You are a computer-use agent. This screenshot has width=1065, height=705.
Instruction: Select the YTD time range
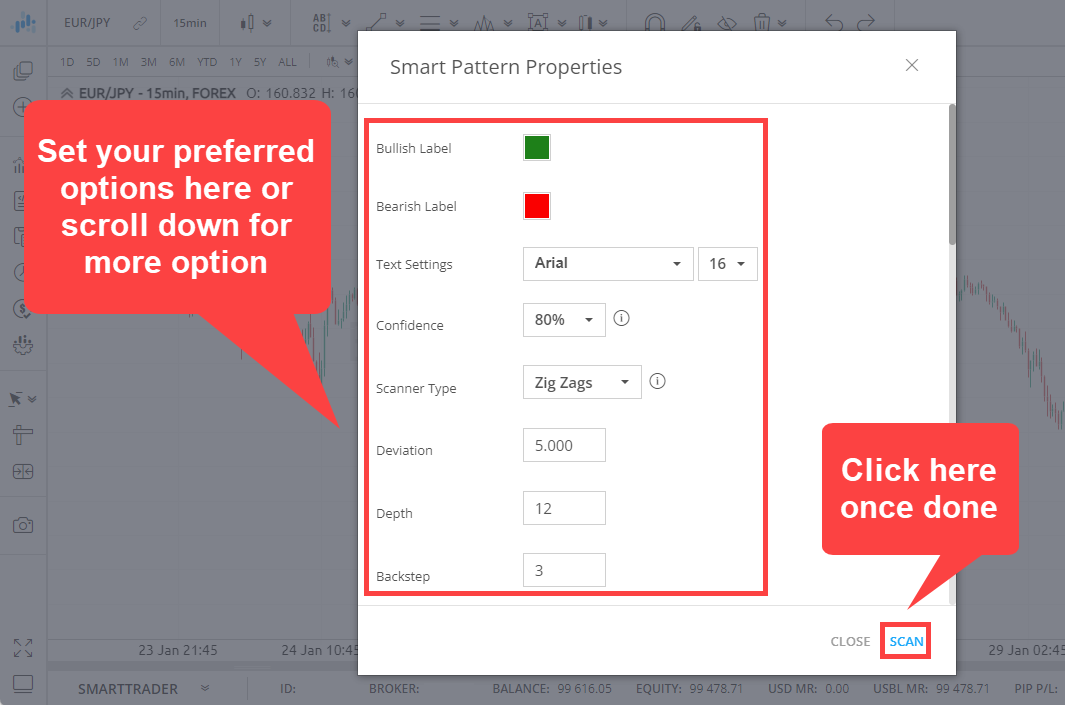(x=207, y=61)
